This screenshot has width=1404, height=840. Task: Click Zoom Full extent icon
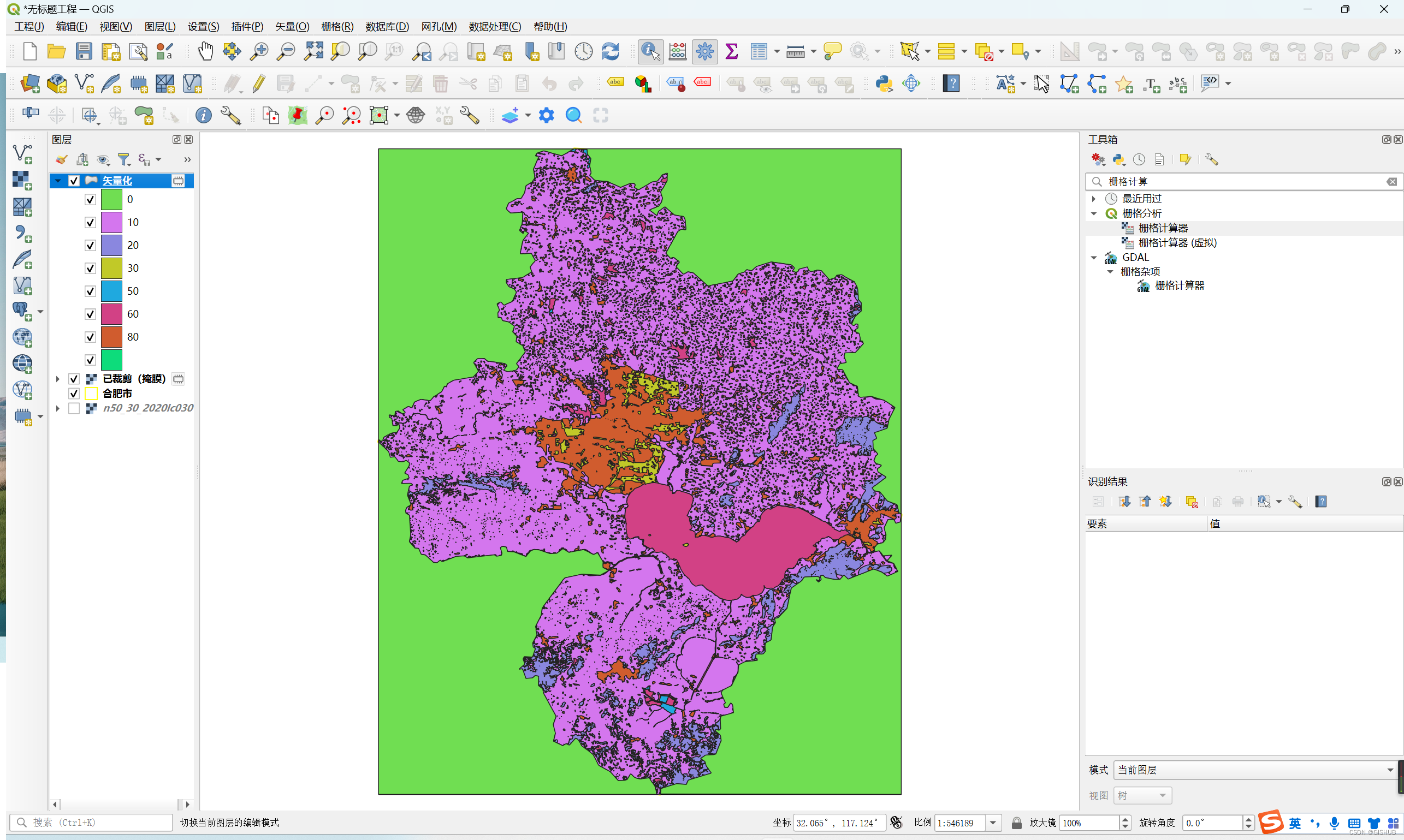[313, 51]
